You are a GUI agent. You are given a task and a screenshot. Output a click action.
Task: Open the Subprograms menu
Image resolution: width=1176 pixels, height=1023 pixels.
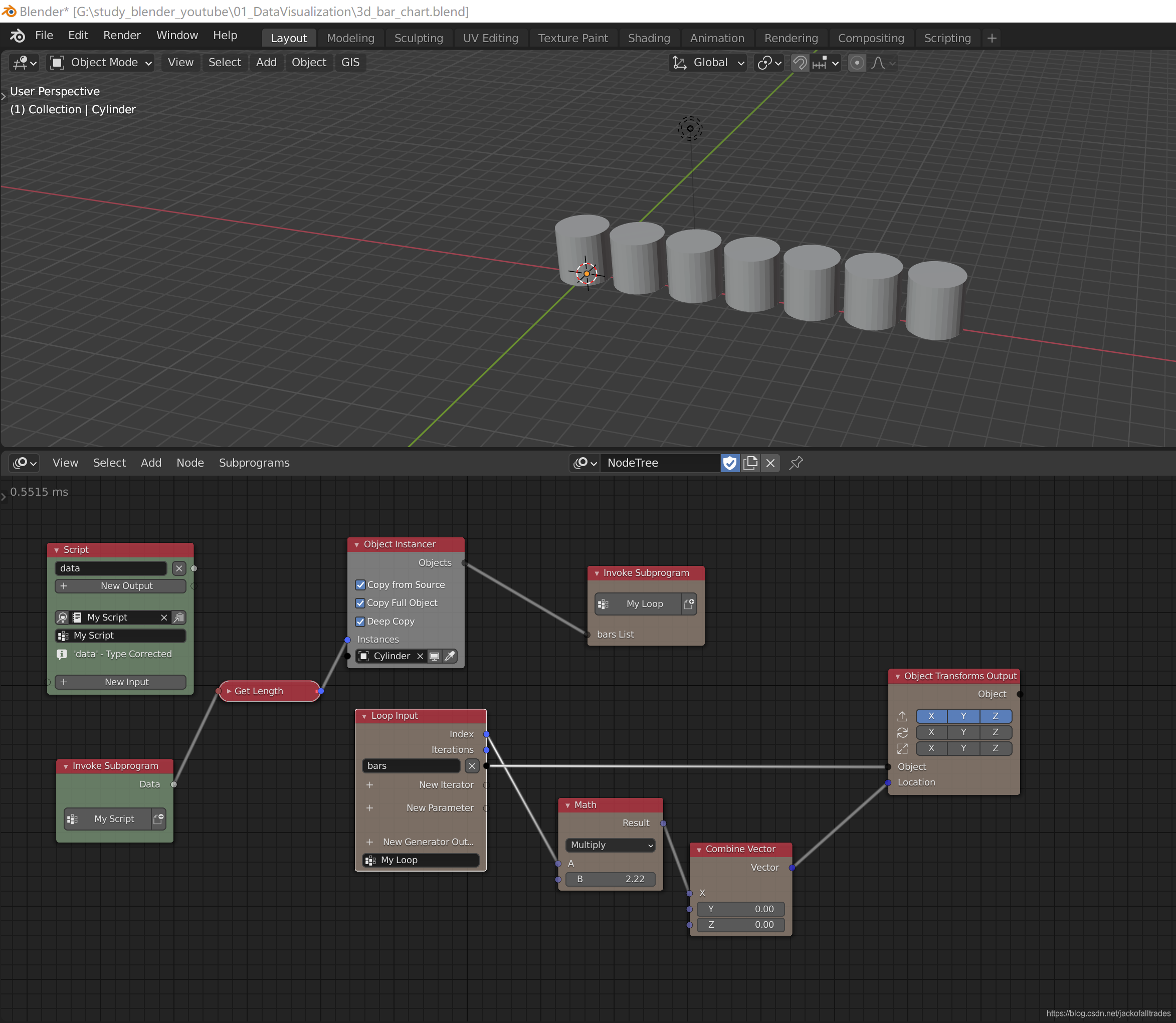[254, 463]
